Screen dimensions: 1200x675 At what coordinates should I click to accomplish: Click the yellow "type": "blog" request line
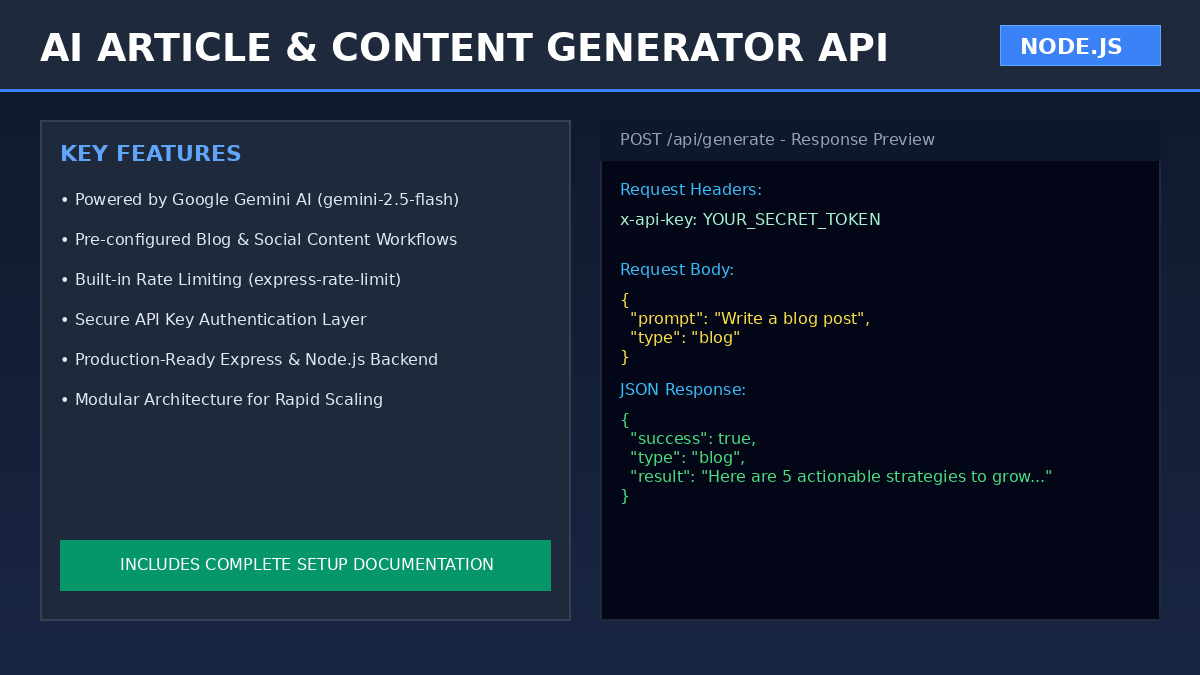685,338
